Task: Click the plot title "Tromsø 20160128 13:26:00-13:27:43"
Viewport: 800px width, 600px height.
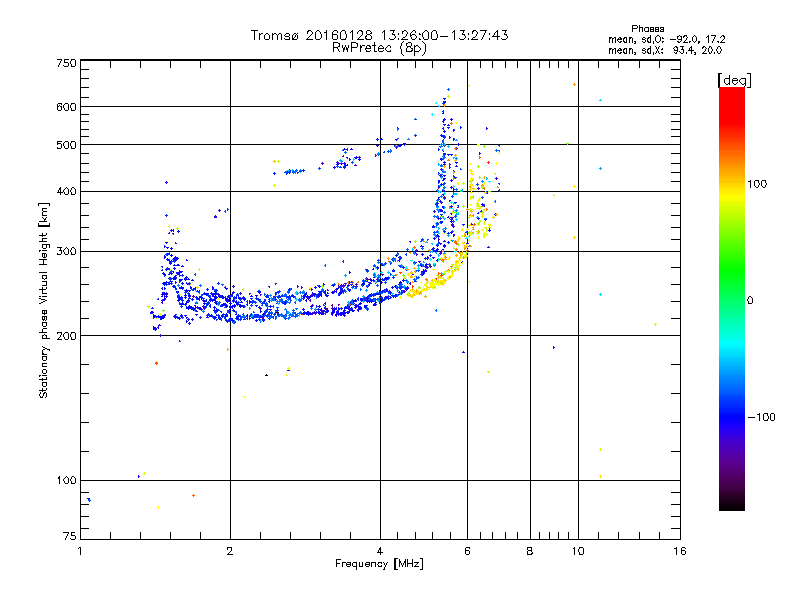Action: [379, 35]
